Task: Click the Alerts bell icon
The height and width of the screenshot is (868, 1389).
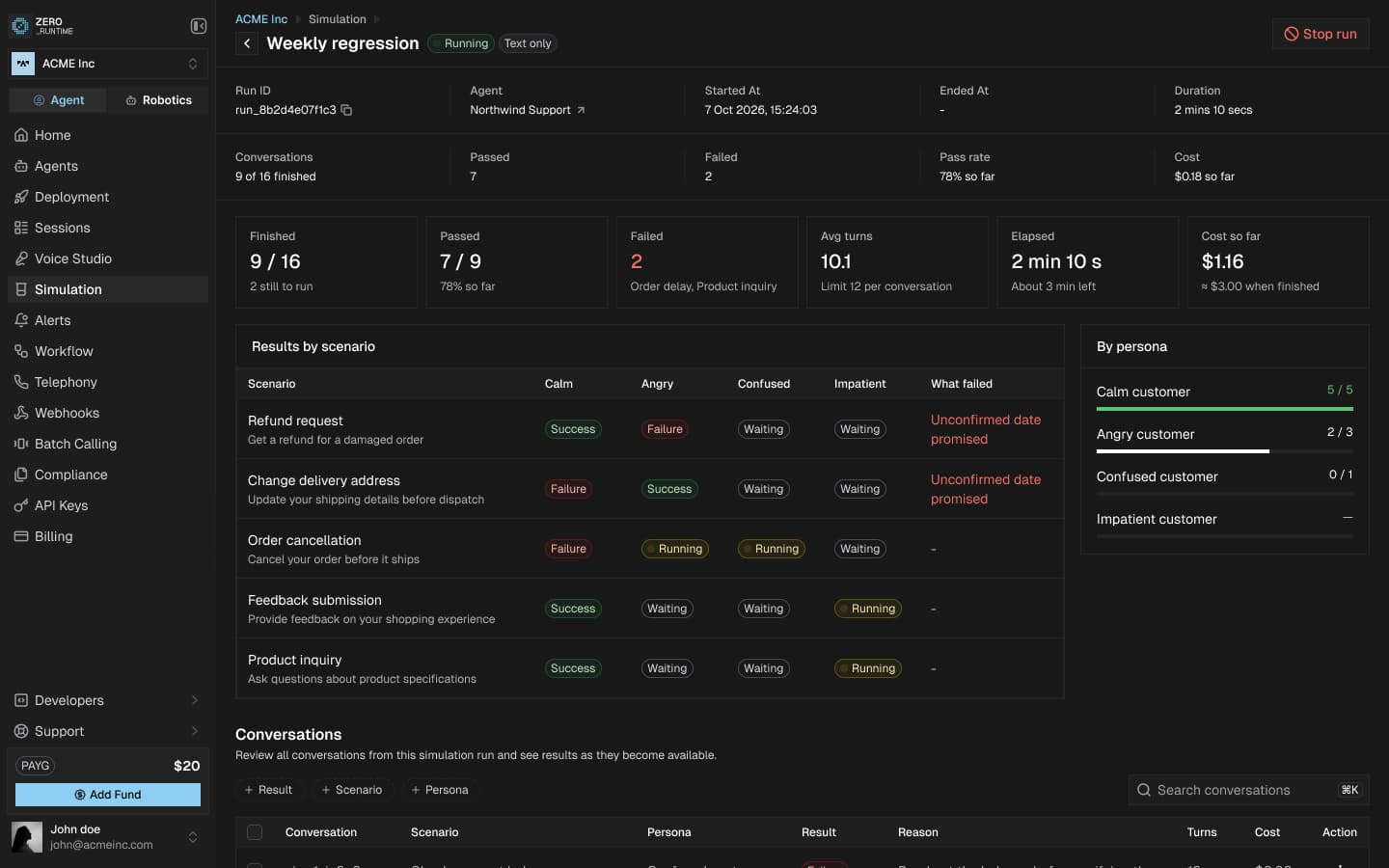Action: coord(21,320)
